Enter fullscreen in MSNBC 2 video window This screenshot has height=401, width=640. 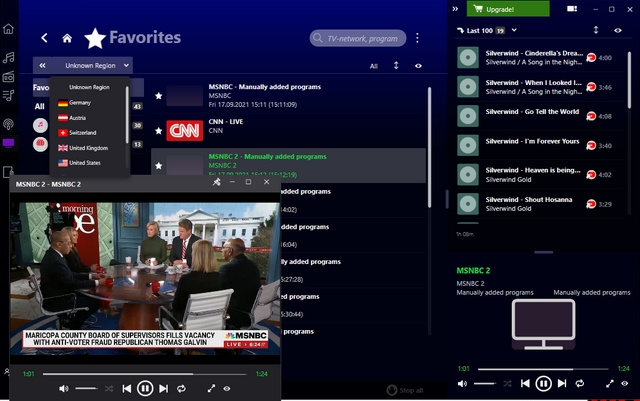pyautogui.click(x=211, y=389)
